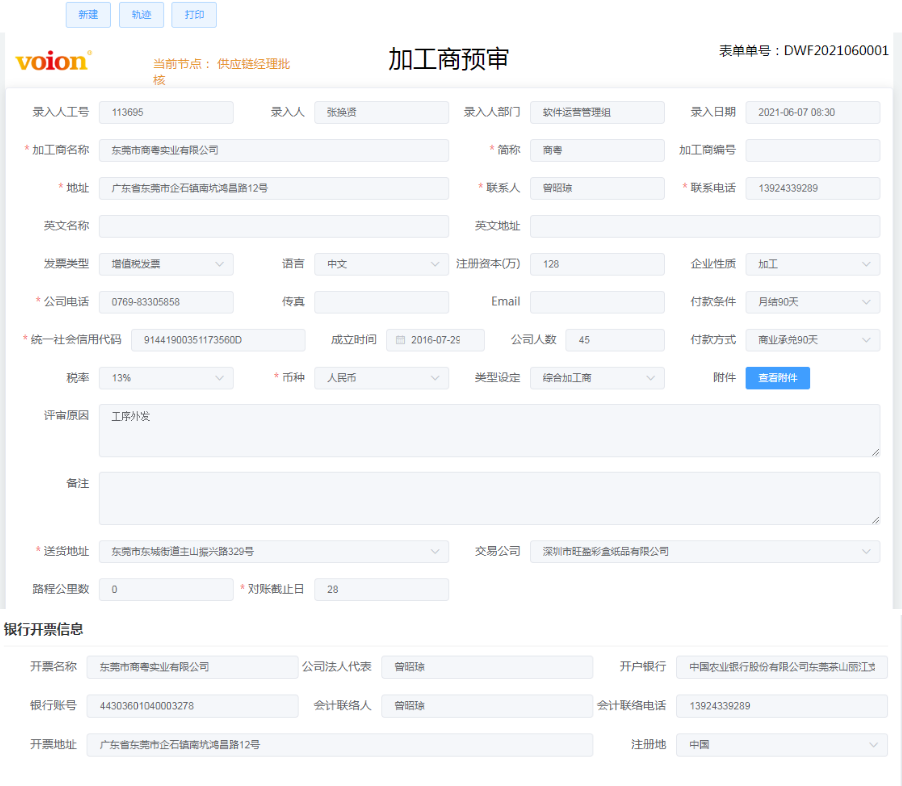
Task: Expand the 企业性质 dropdown
Action: tap(813, 264)
